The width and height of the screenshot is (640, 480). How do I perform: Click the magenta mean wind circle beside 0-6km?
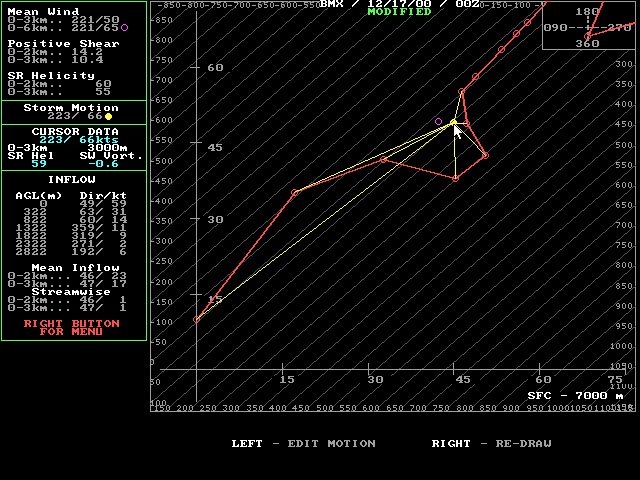click(x=124, y=28)
